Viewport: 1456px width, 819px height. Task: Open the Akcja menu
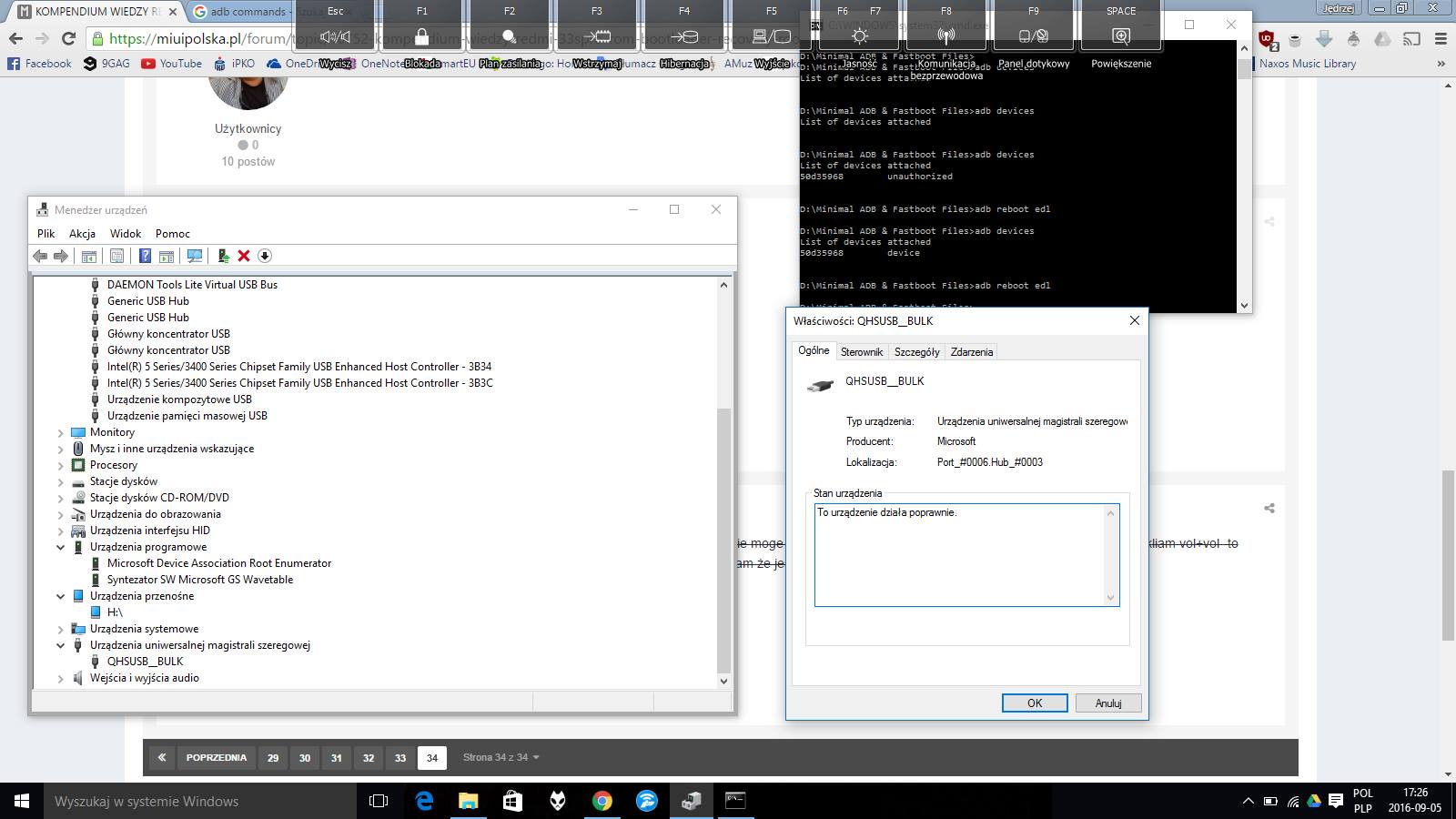(82, 234)
